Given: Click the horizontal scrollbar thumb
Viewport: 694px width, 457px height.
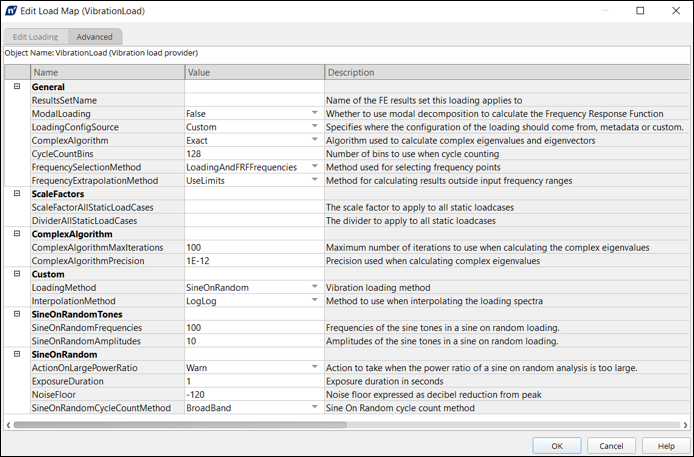Looking at the screenshot, I should click(180, 425).
